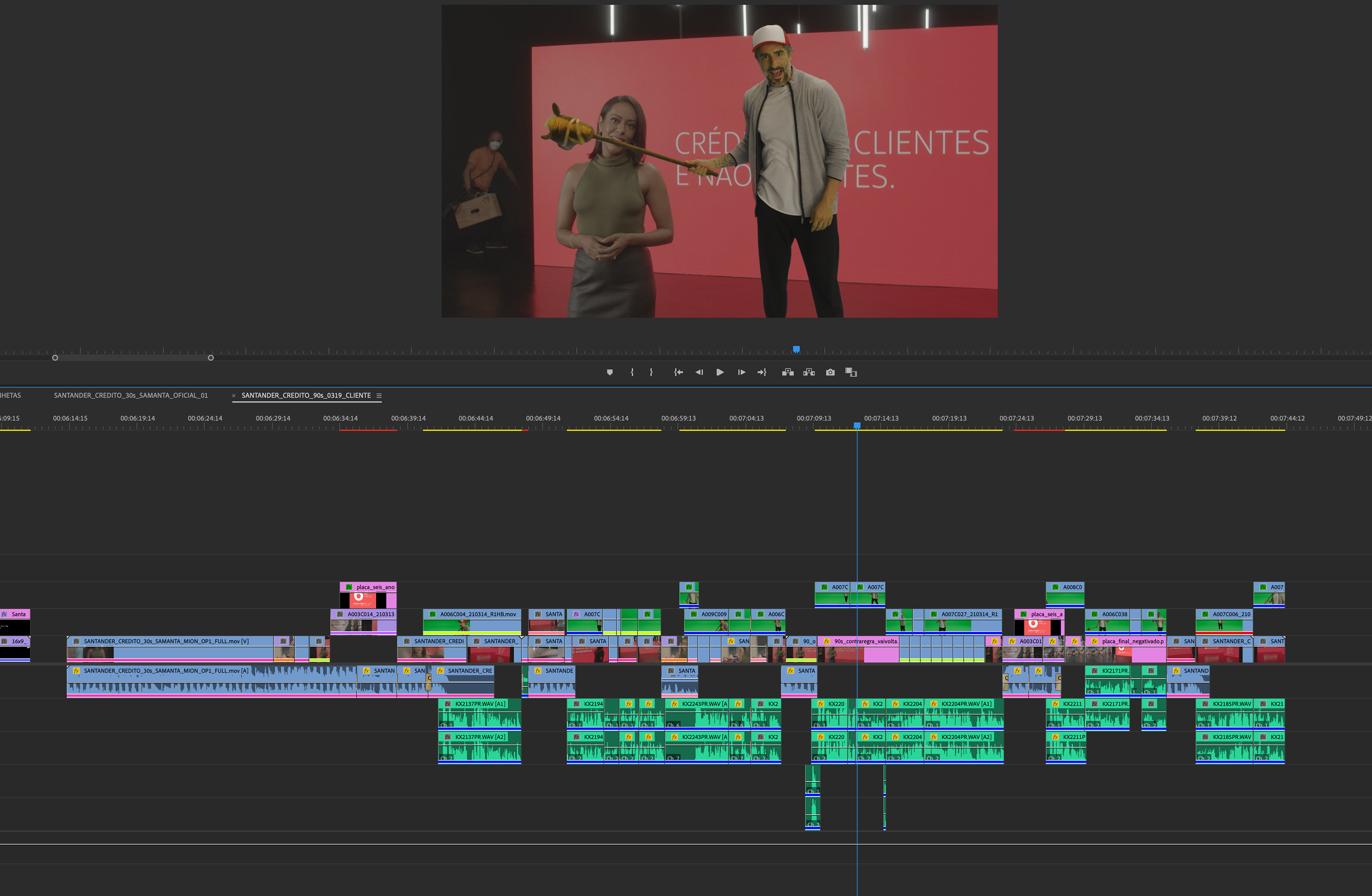Click the timeline playhead handle on ruler
The image size is (1372, 896).
[857, 425]
